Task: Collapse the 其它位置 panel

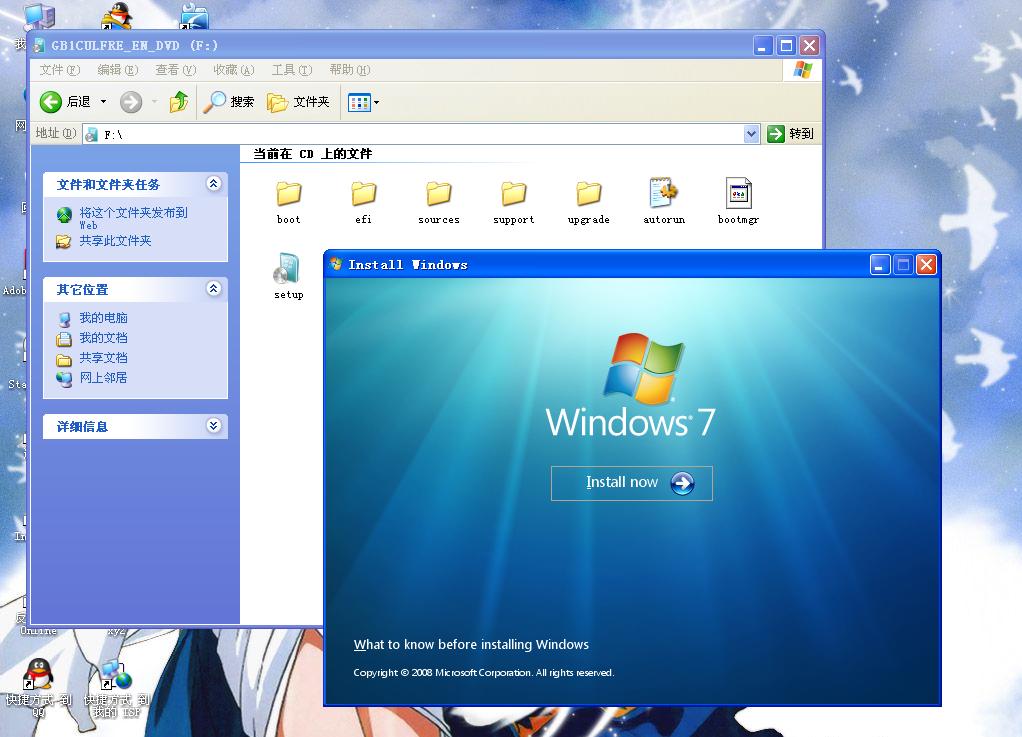Action: (213, 289)
